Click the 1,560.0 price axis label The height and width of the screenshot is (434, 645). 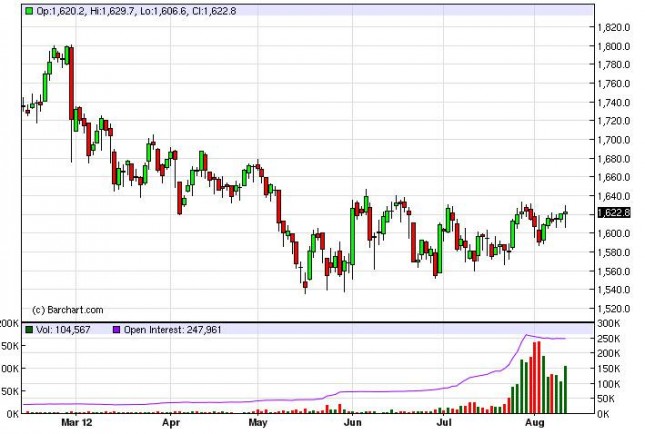[613, 271]
